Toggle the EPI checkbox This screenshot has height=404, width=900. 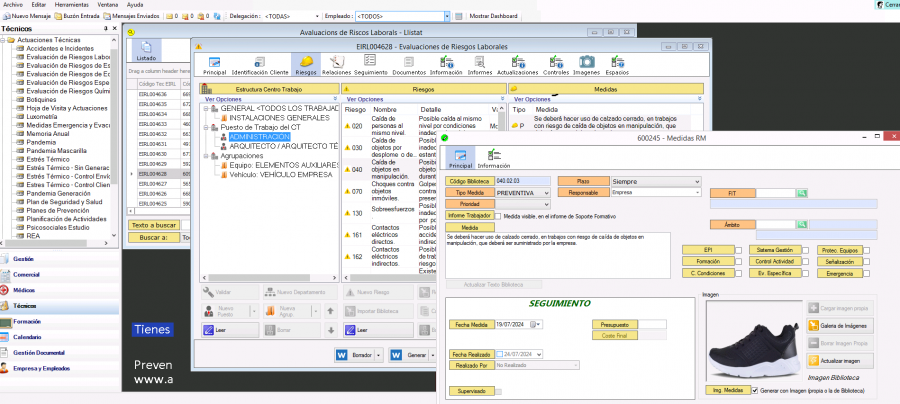point(738,249)
